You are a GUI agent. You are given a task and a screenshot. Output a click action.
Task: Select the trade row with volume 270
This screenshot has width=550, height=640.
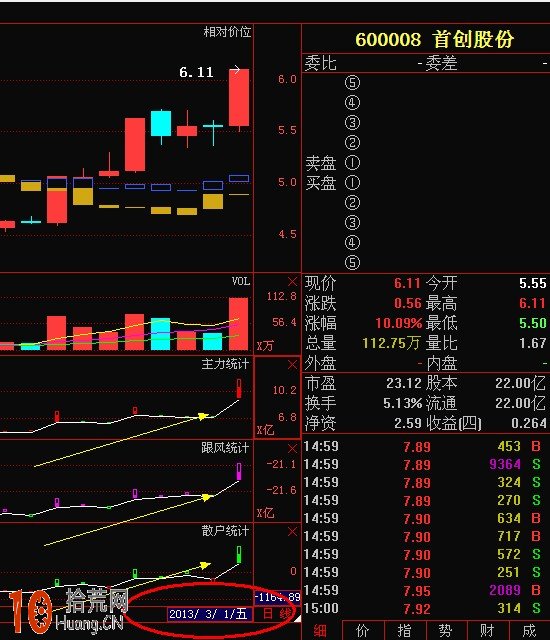point(425,500)
